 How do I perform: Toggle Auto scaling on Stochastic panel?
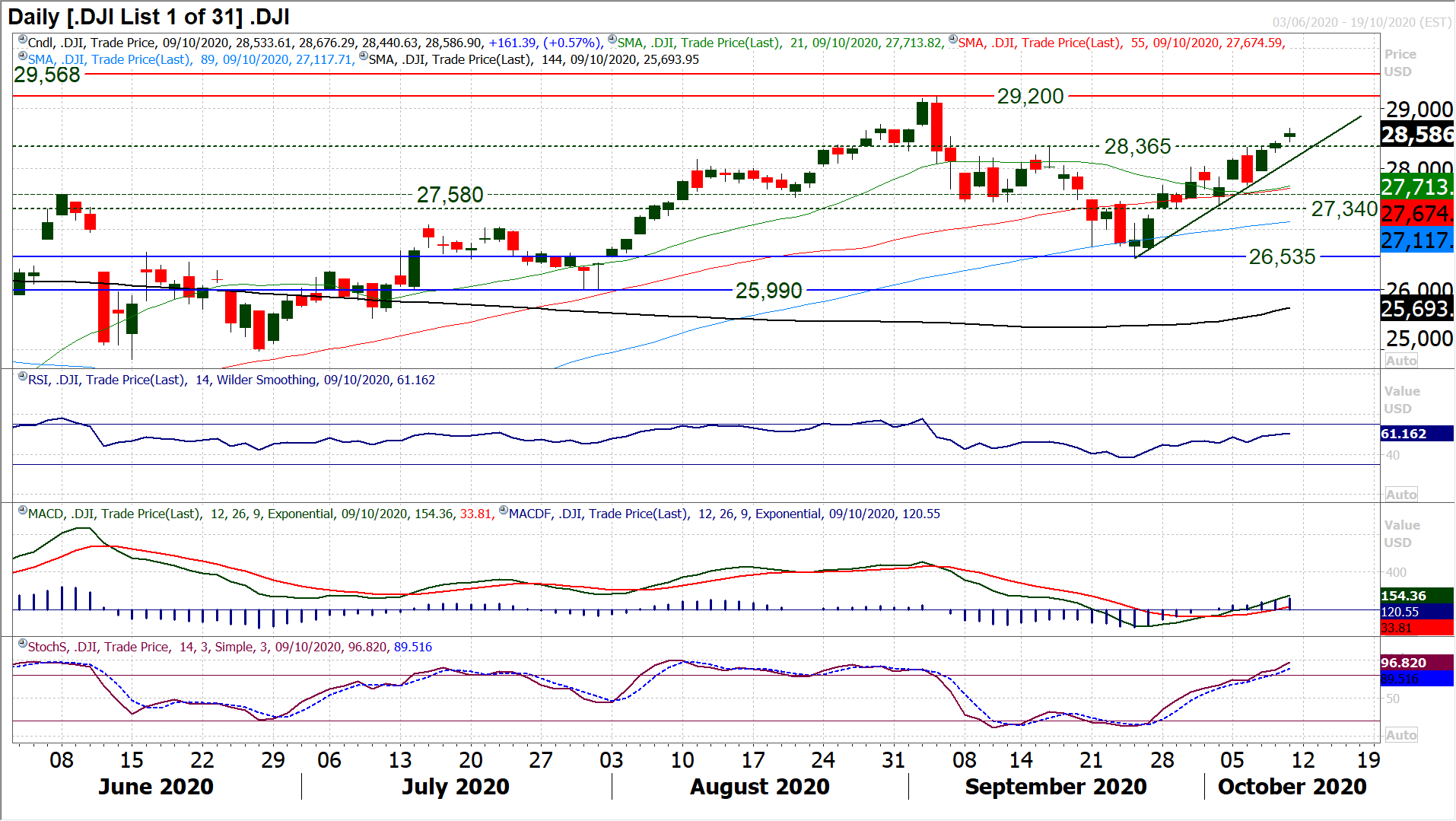[x=1401, y=735]
